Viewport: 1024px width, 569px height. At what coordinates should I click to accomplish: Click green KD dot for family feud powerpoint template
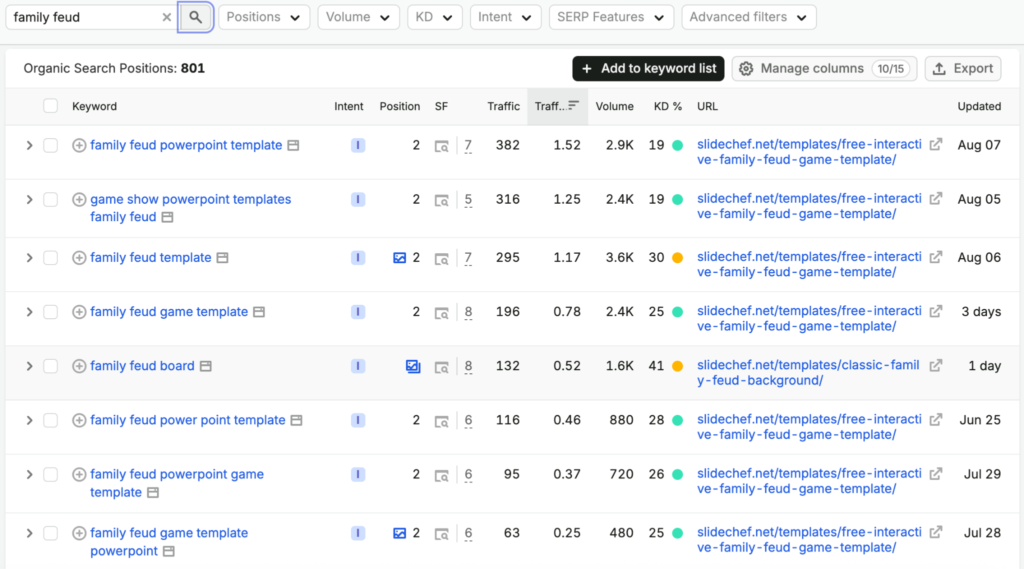pyautogui.click(x=677, y=145)
